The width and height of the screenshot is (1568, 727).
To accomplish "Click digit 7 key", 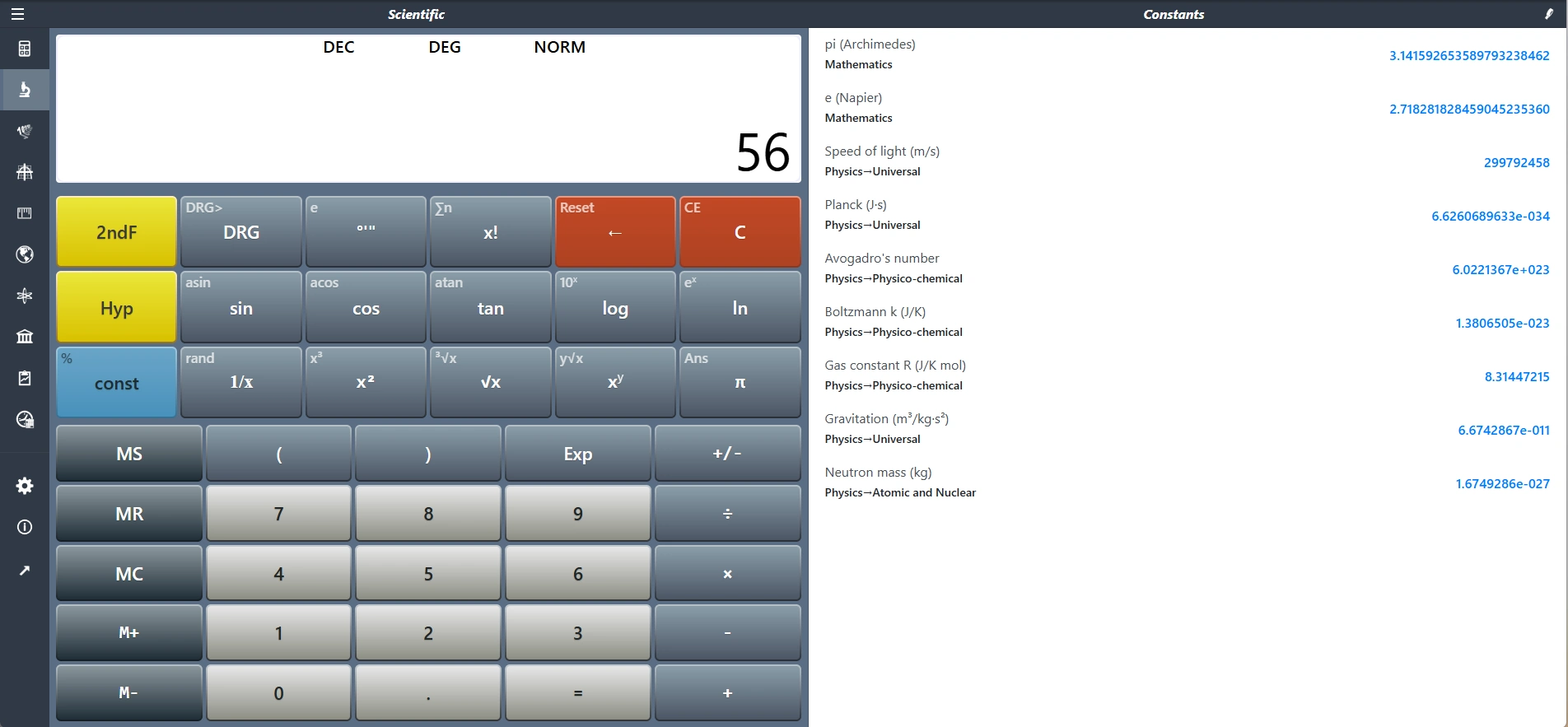I will click(x=278, y=513).
